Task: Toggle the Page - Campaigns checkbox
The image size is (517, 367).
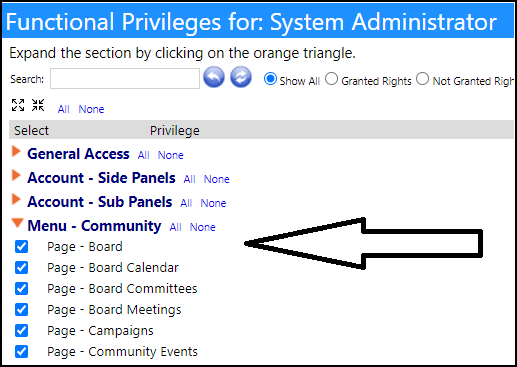Action: pos(22,331)
